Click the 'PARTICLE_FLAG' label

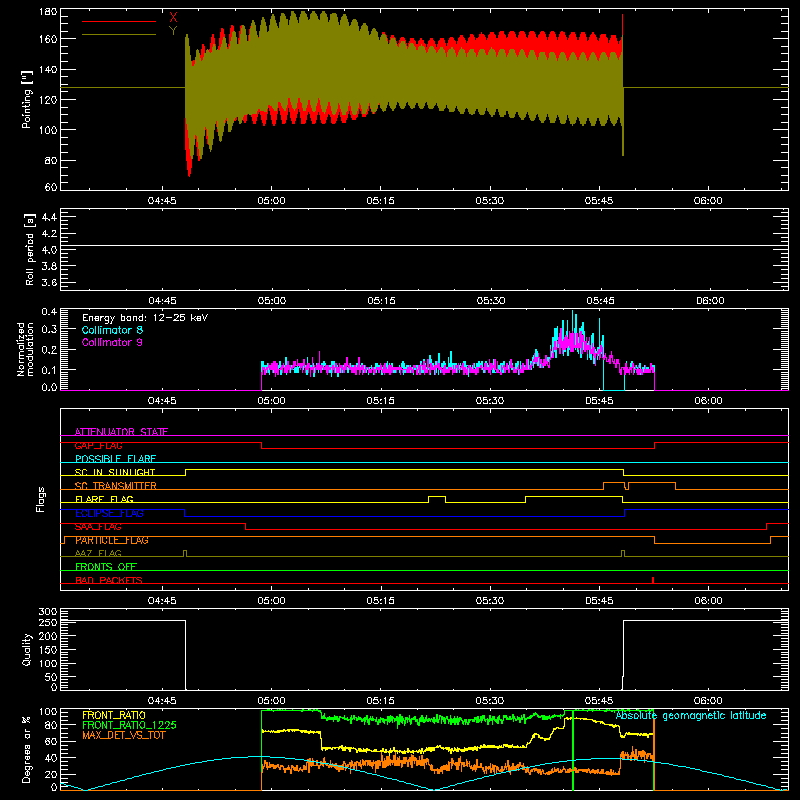click(x=112, y=540)
